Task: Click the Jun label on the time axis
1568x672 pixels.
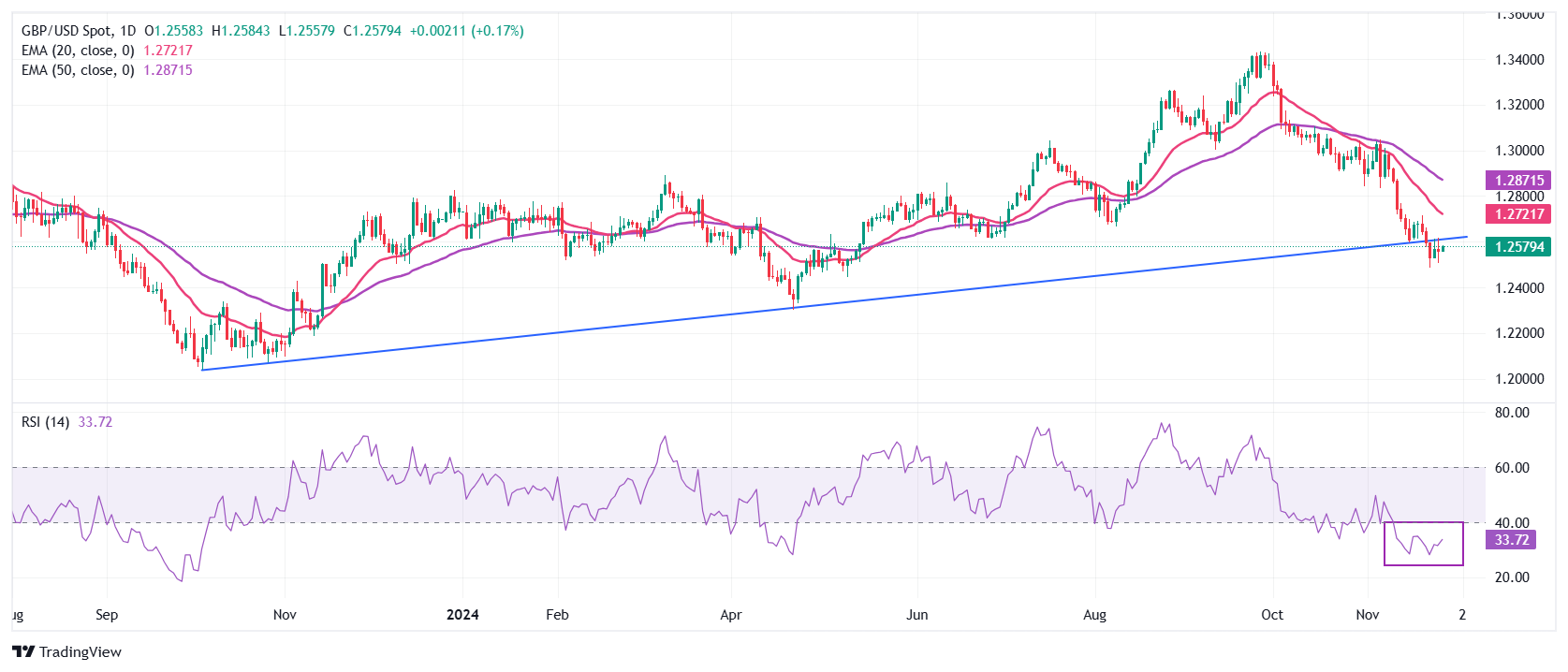Action: (x=917, y=615)
